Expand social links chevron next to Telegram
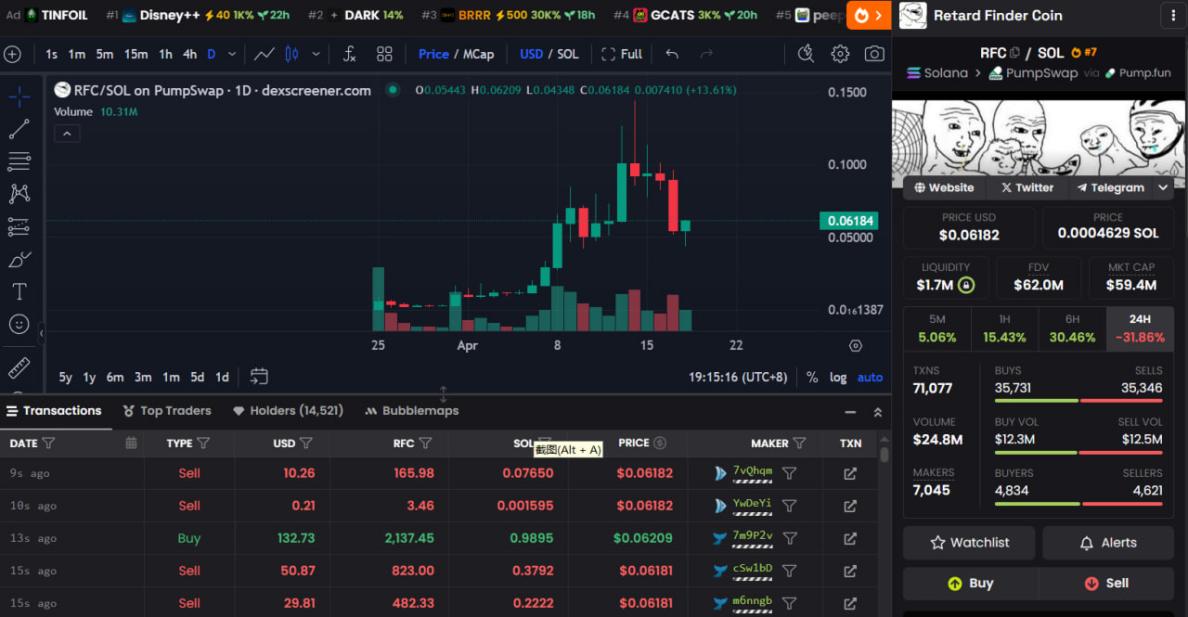The width and height of the screenshot is (1188, 617). pos(1163,188)
